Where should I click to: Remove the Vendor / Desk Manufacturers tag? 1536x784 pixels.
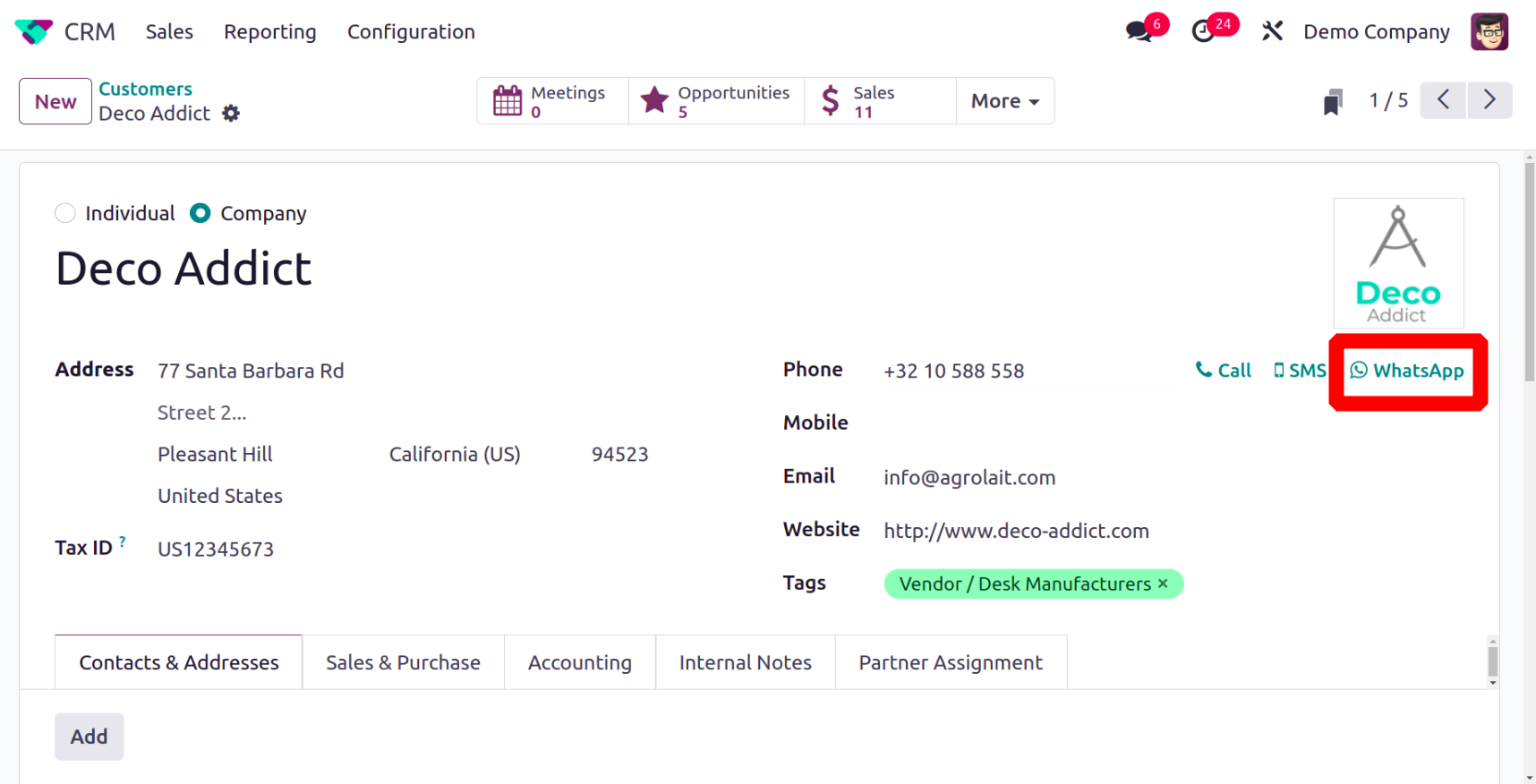tap(1163, 584)
